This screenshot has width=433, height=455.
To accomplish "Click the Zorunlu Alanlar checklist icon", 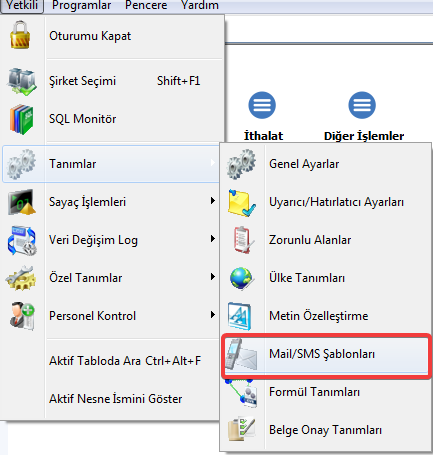I will (x=243, y=240).
